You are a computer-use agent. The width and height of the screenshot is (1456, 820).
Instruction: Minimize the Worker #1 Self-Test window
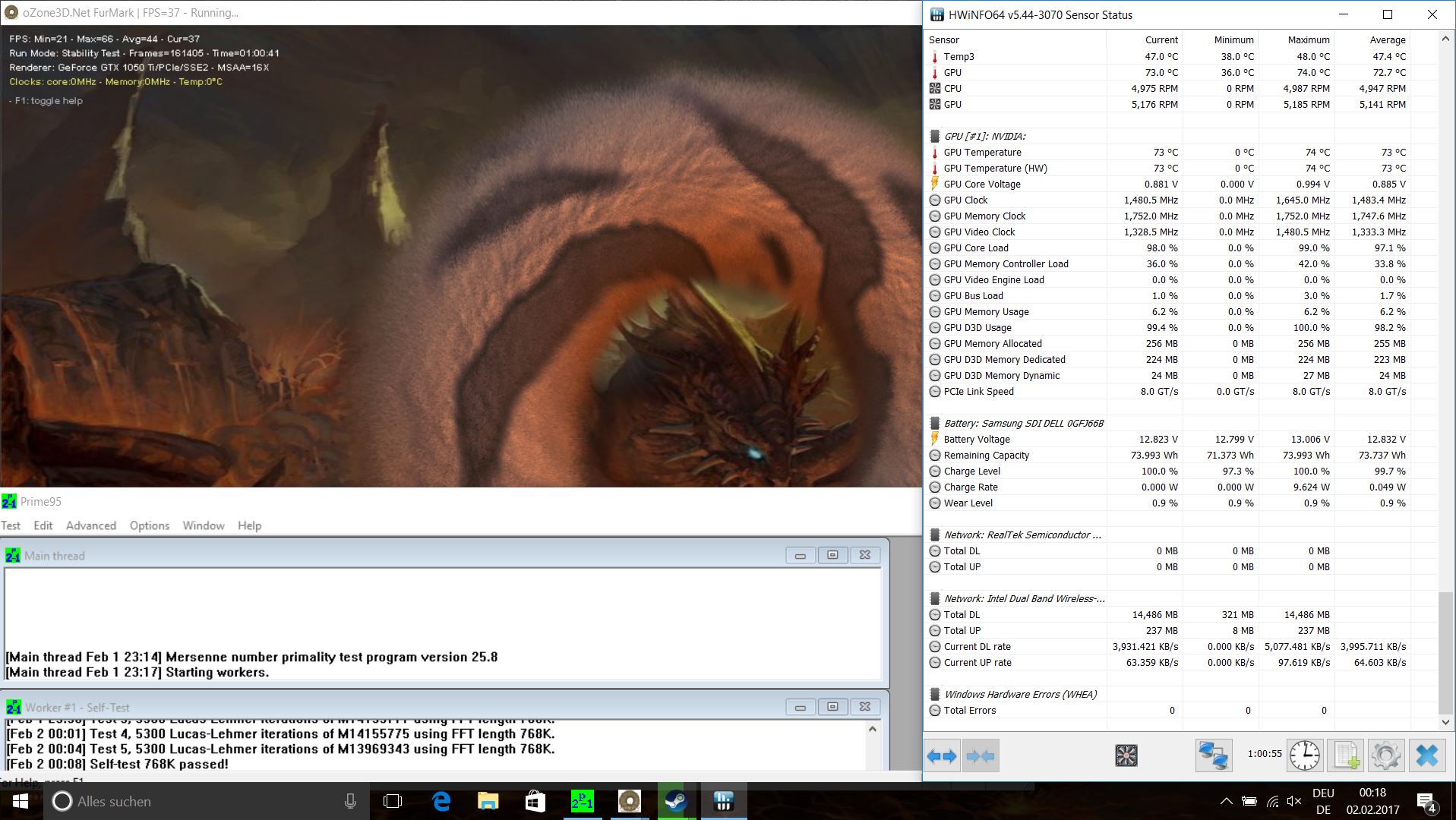pos(801,707)
